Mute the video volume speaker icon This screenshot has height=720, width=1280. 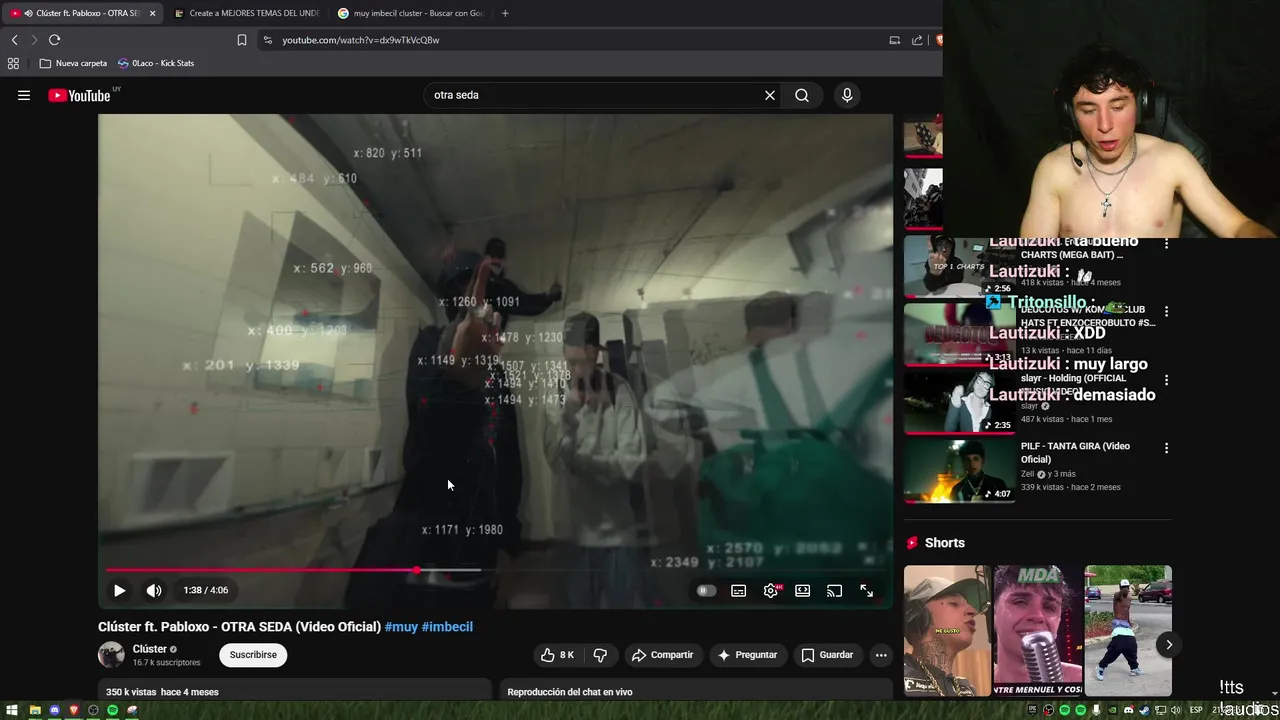(x=154, y=590)
